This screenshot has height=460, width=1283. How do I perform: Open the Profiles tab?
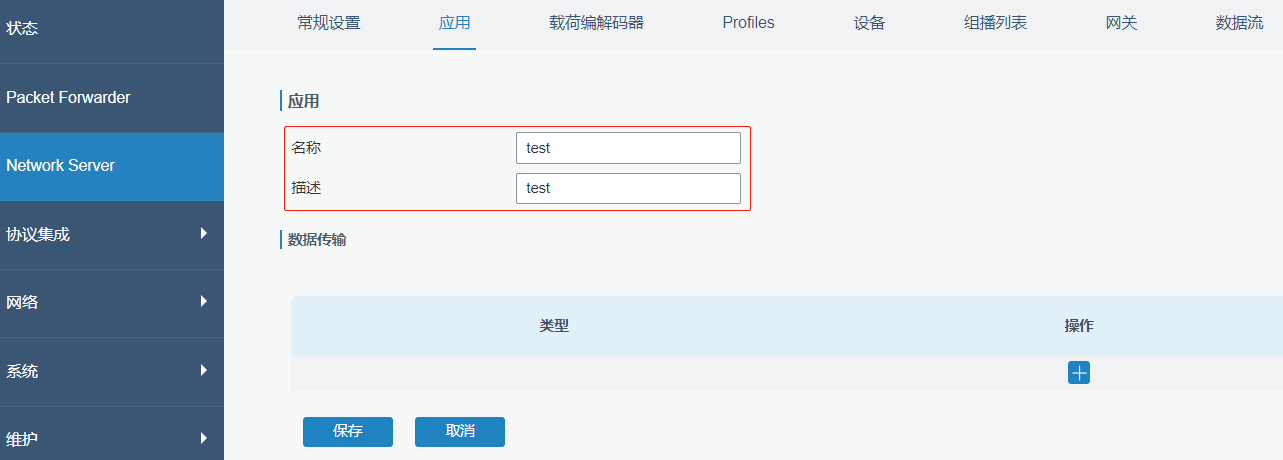pos(748,23)
